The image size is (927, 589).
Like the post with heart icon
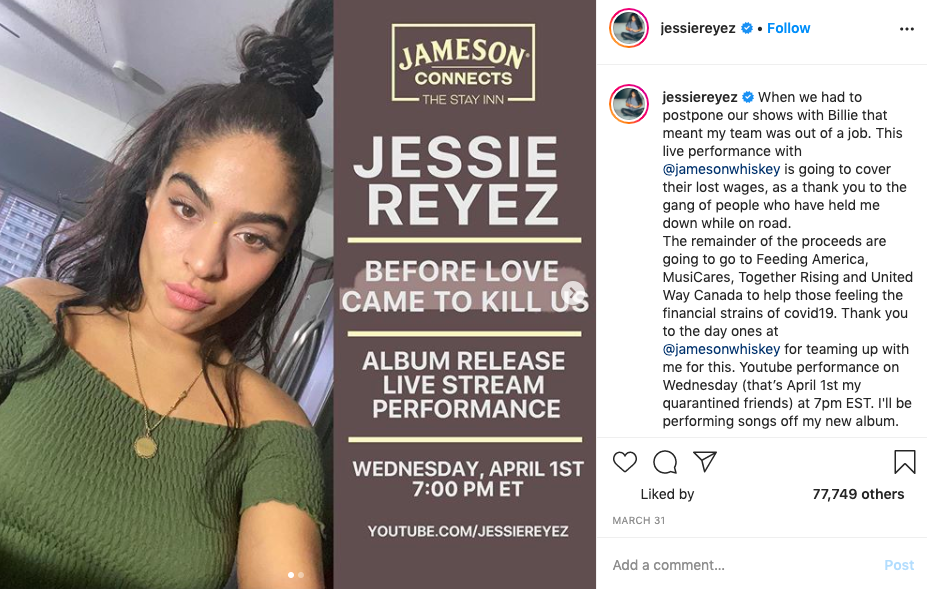point(624,462)
